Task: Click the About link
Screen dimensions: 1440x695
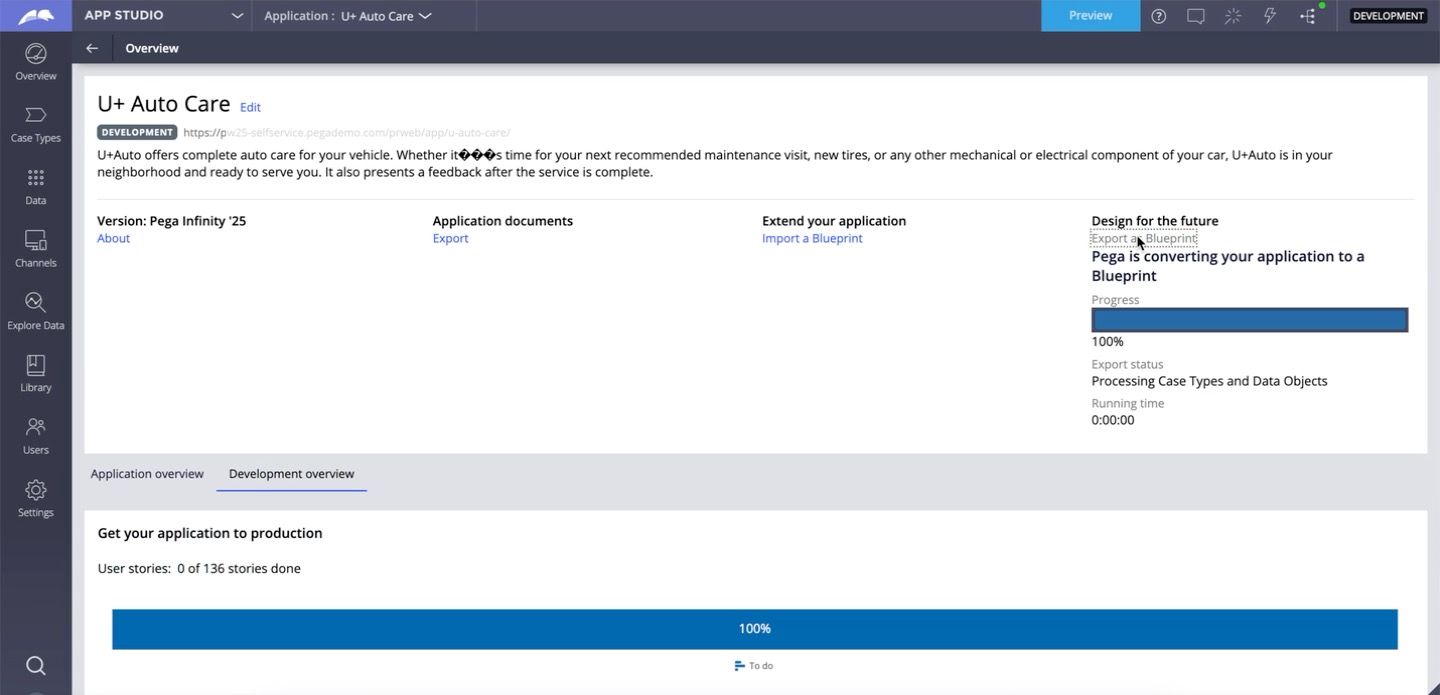Action: (x=113, y=238)
